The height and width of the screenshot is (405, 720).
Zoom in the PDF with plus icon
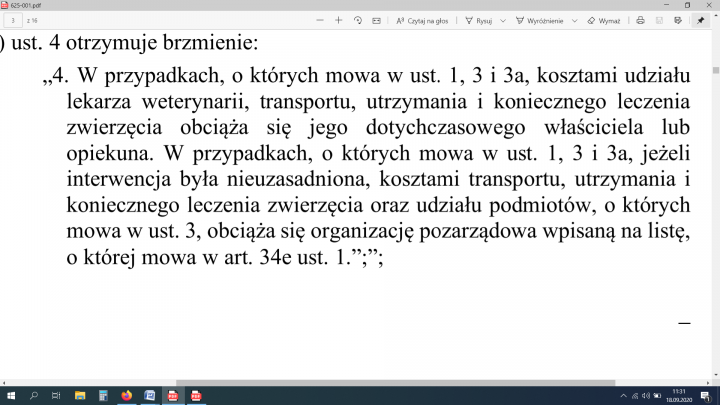coord(338,21)
